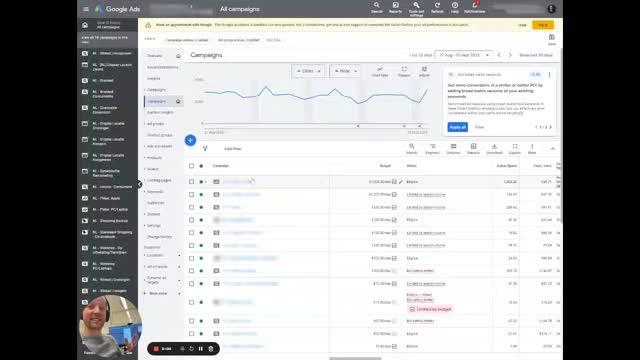Click the Apply all recommendation button
Screen dimensions: 640x360
[x=458, y=127]
